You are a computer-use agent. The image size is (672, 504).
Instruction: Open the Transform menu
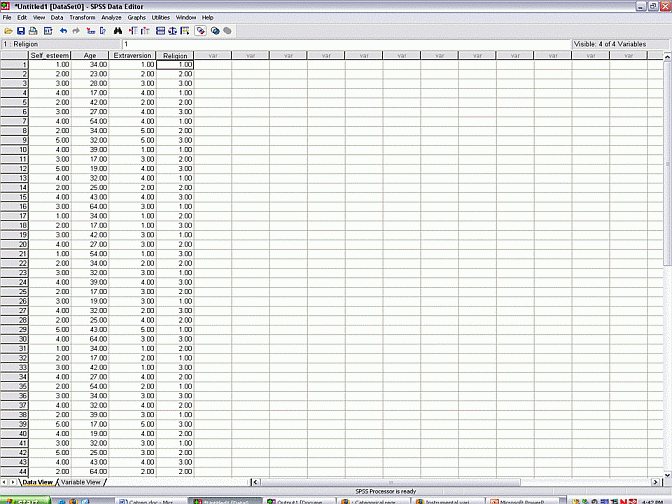point(82,18)
